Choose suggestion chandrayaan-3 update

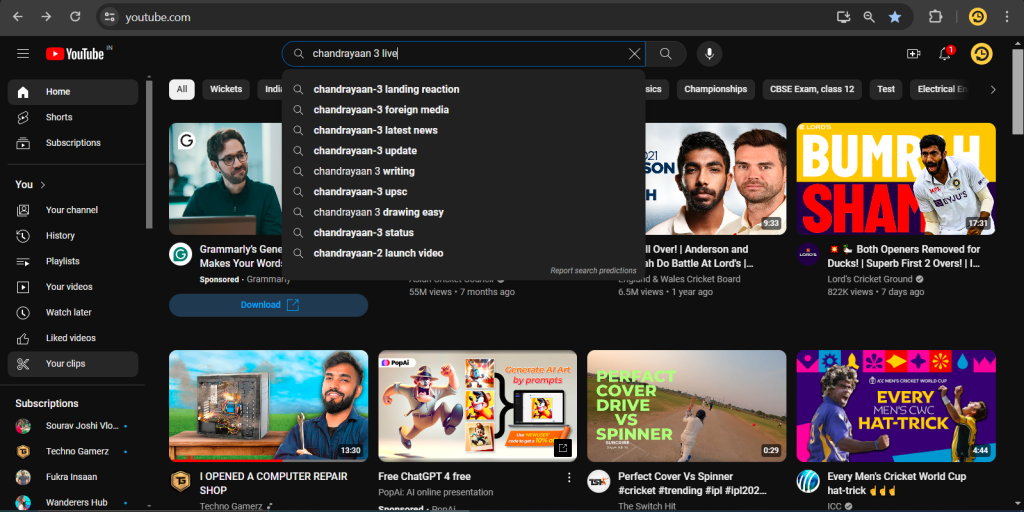[464, 151]
